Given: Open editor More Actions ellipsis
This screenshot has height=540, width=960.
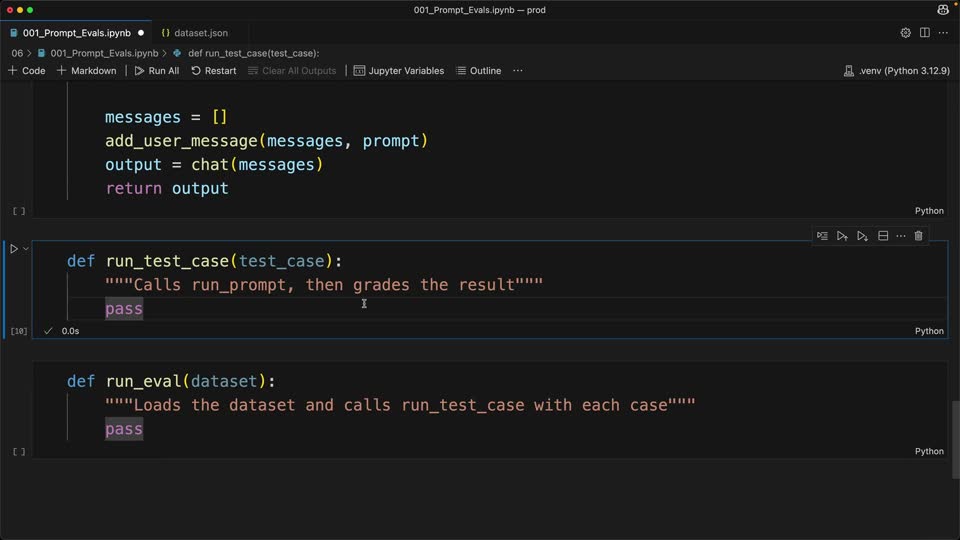Looking at the screenshot, I should [943, 33].
